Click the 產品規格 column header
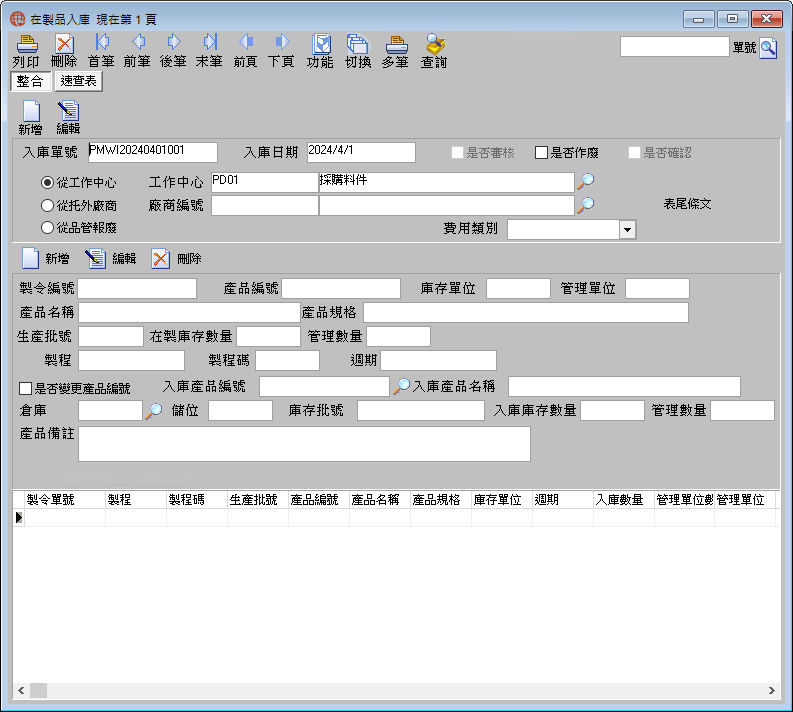 coord(440,500)
